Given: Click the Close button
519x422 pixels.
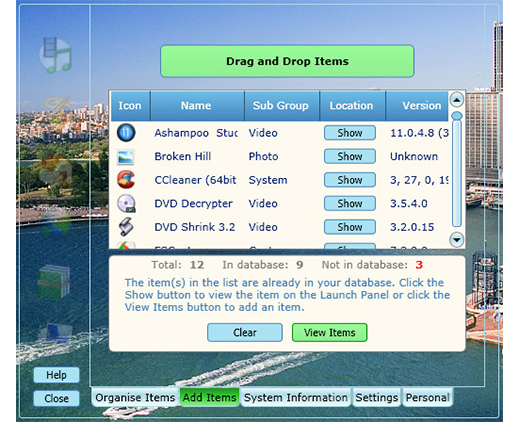Looking at the screenshot, I should click(x=56, y=398).
